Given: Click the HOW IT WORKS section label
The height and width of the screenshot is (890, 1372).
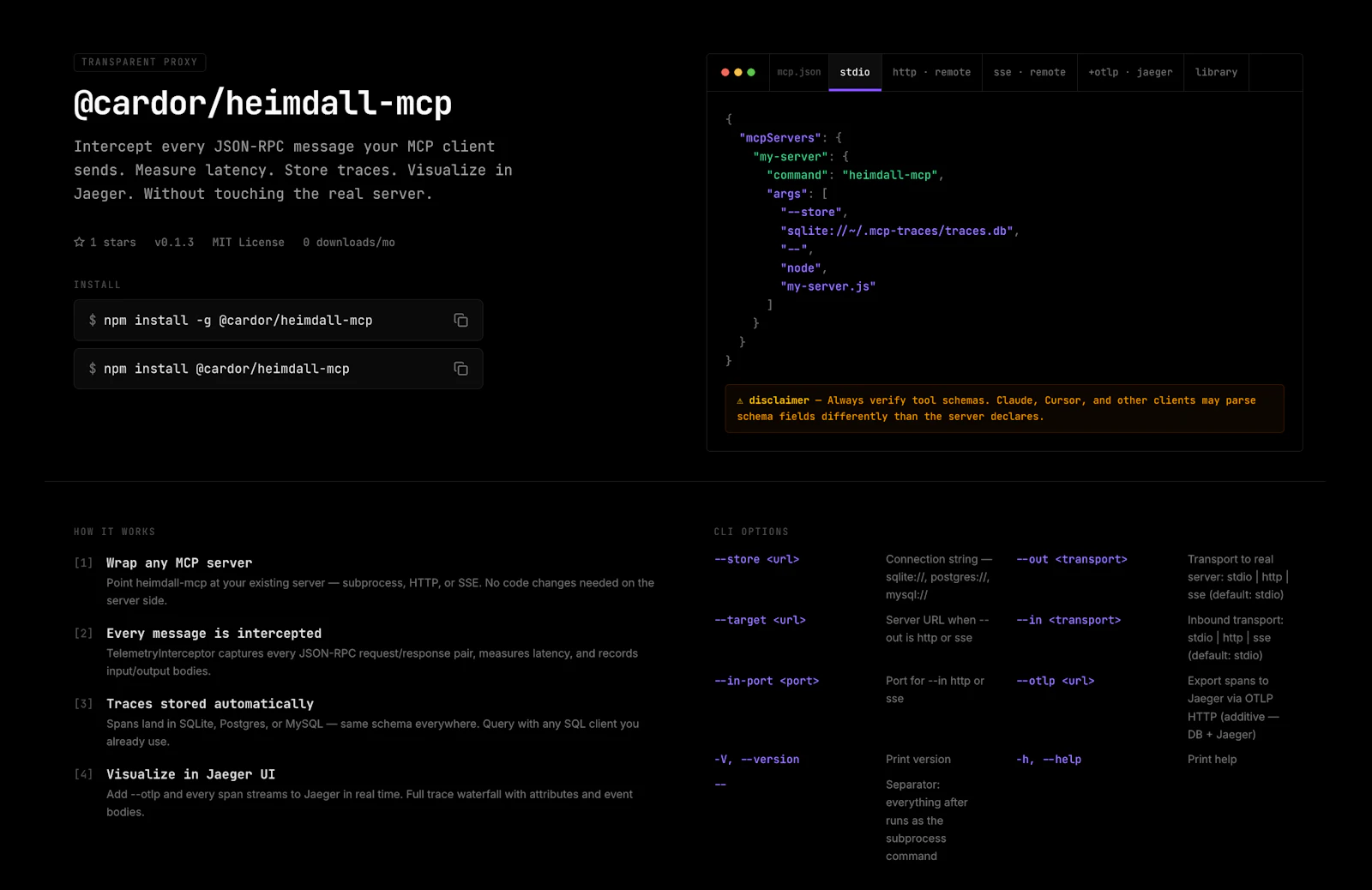Looking at the screenshot, I should coord(115,532).
